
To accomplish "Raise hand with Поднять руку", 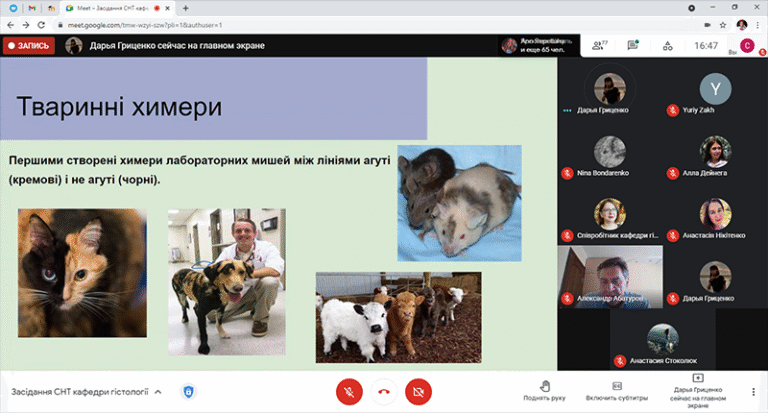I will [x=544, y=389].
